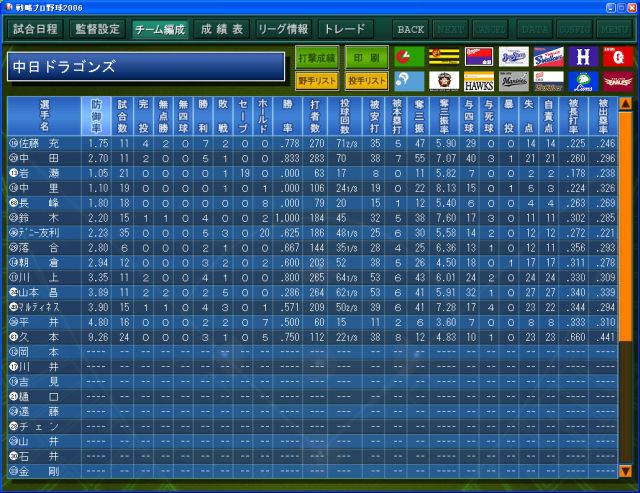Select player row 中里
Viewport: 640px width, 493px height.
coord(312,188)
